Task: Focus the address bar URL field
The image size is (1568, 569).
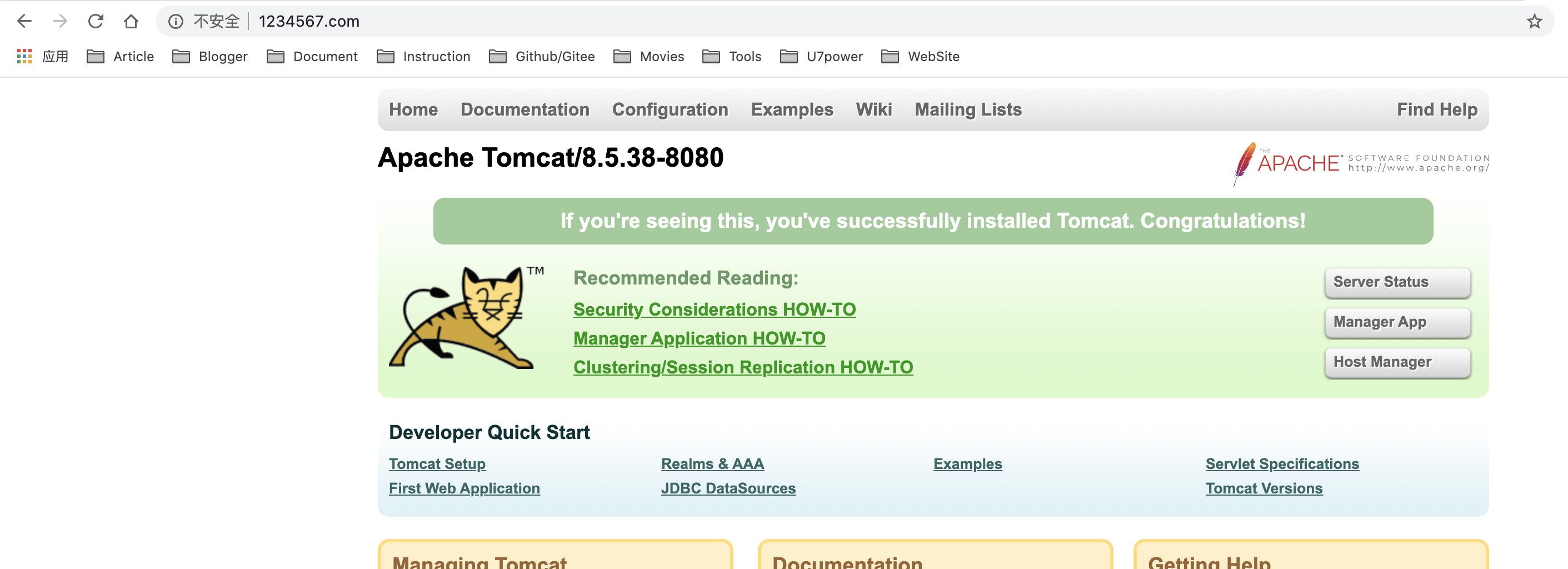Action: (852, 21)
